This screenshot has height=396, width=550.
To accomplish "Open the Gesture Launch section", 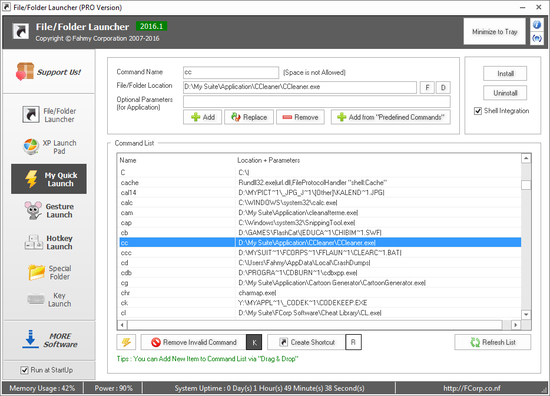I will pos(49,210).
